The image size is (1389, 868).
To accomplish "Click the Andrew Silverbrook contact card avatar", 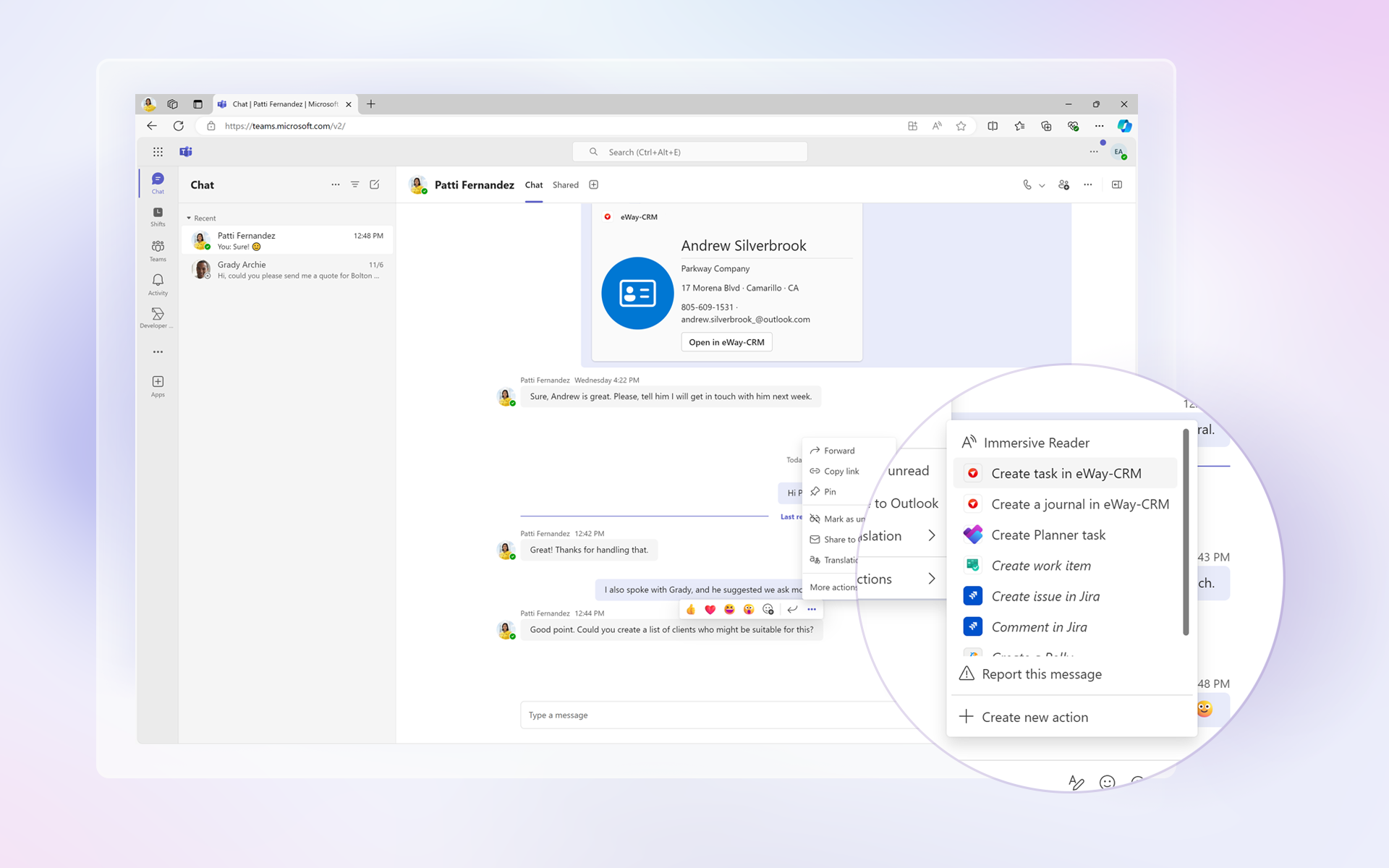I will (x=637, y=293).
